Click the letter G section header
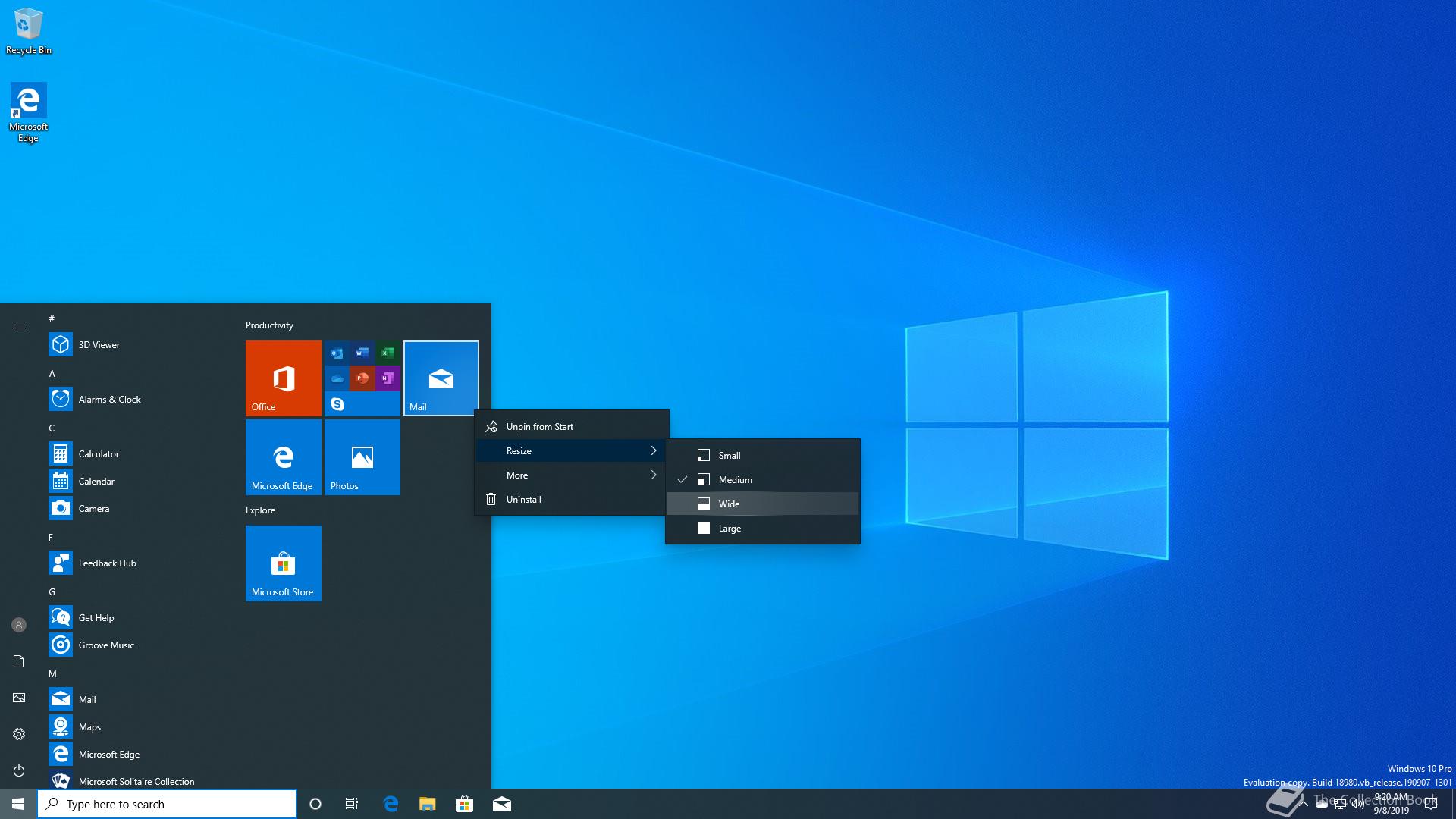Screen dimensions: 1456x819 [52, 591]
